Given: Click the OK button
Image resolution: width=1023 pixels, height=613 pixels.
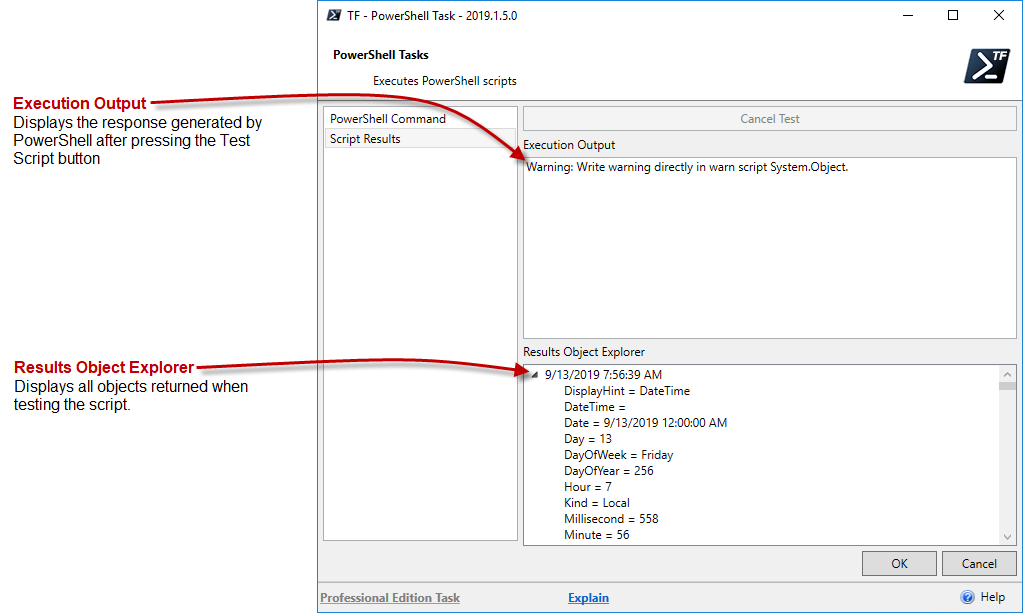Looking at the screenshot, I should [899, 563].
